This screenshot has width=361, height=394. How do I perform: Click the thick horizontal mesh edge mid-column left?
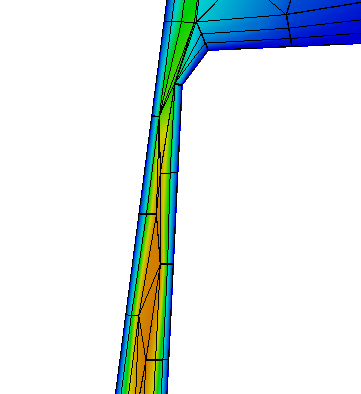(x=148, y=214)
